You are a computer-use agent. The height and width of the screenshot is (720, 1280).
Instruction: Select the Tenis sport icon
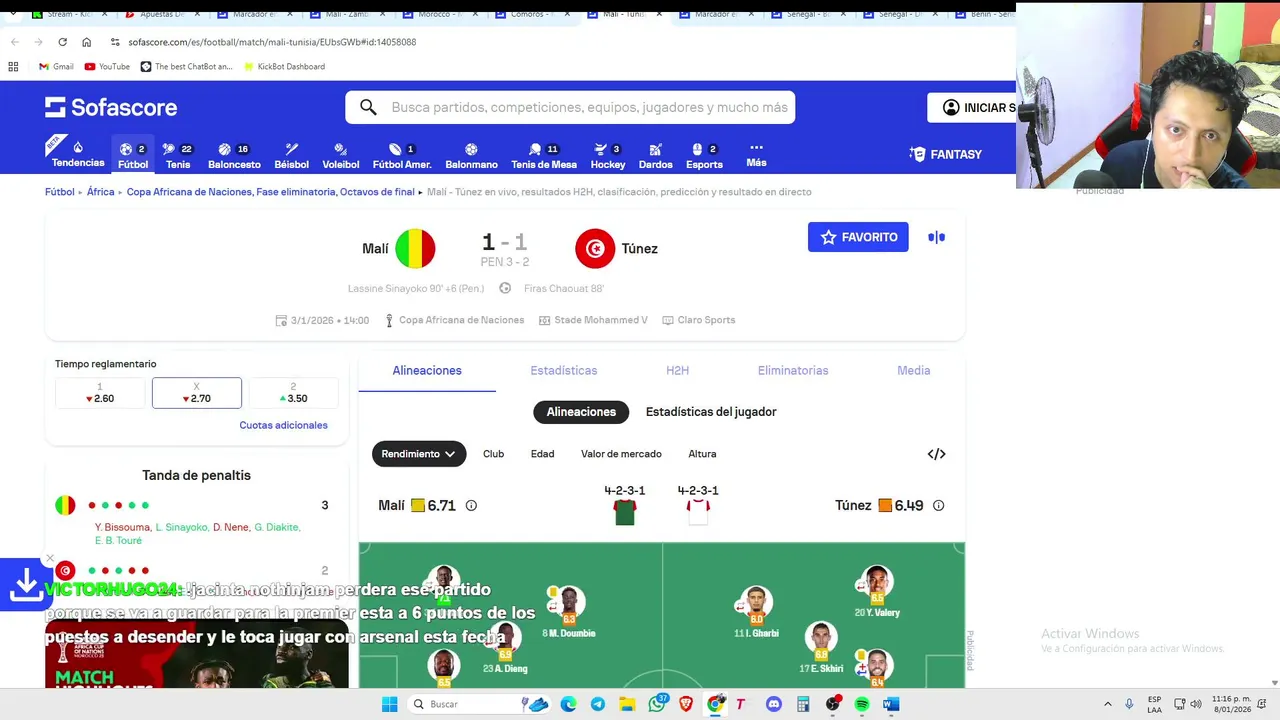pos(178,155)
